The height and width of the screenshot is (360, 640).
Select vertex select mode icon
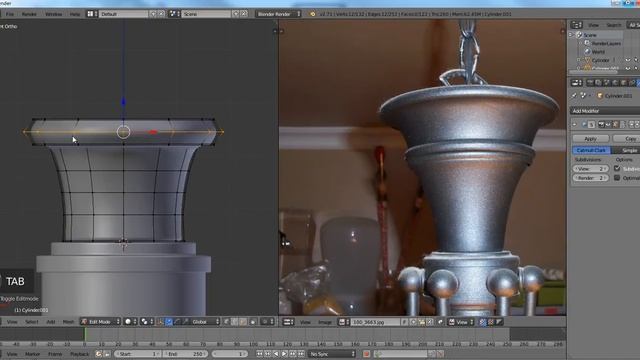pos(226,322)
